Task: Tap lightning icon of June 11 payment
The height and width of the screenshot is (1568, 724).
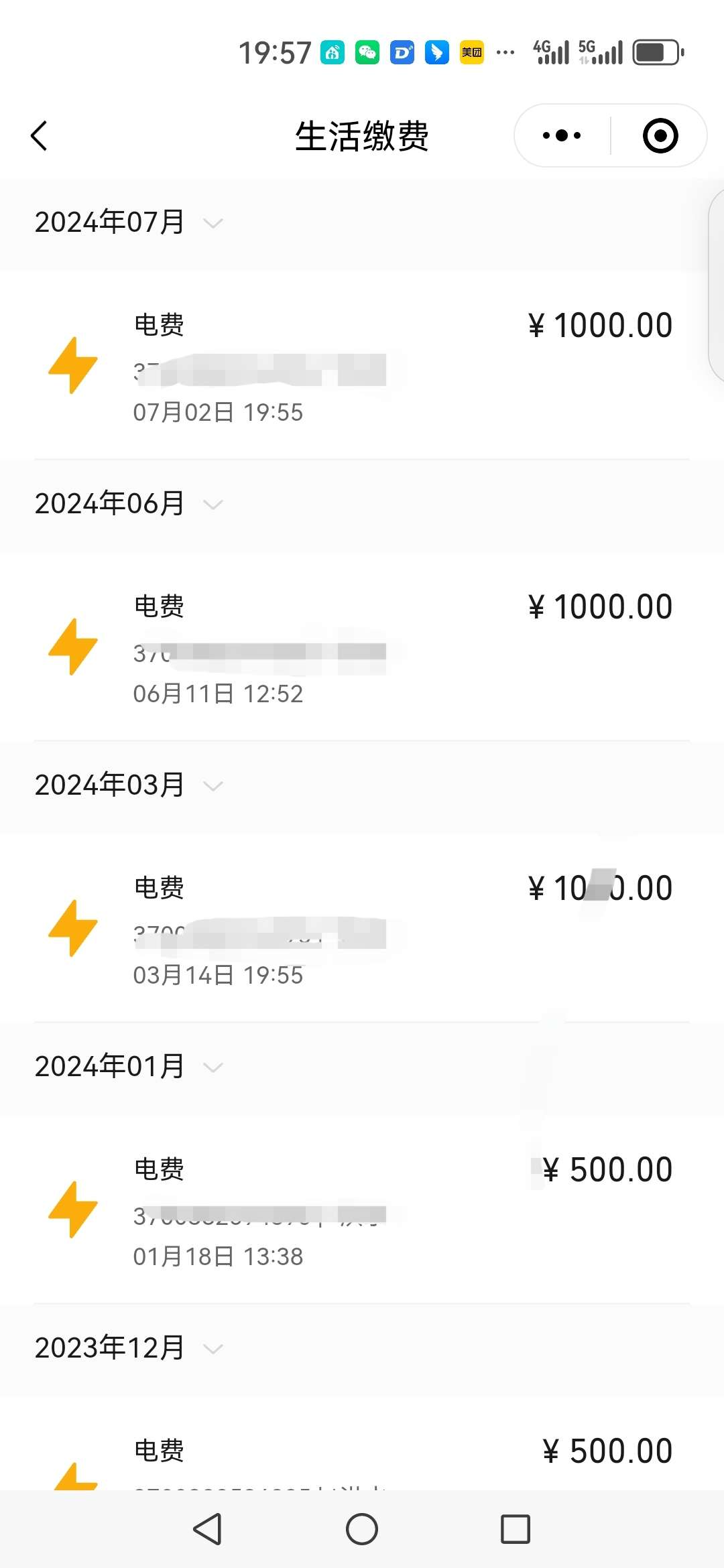Action: pyautogui.click(x=72, y=647)
